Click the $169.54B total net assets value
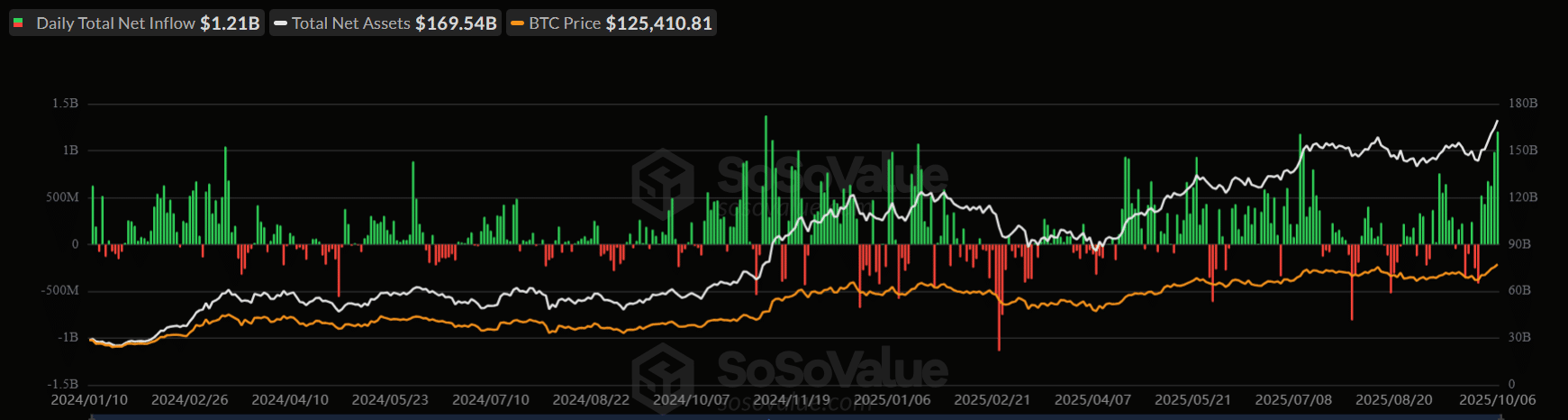This screenshot has width=1568, height=420. (456, 23)
